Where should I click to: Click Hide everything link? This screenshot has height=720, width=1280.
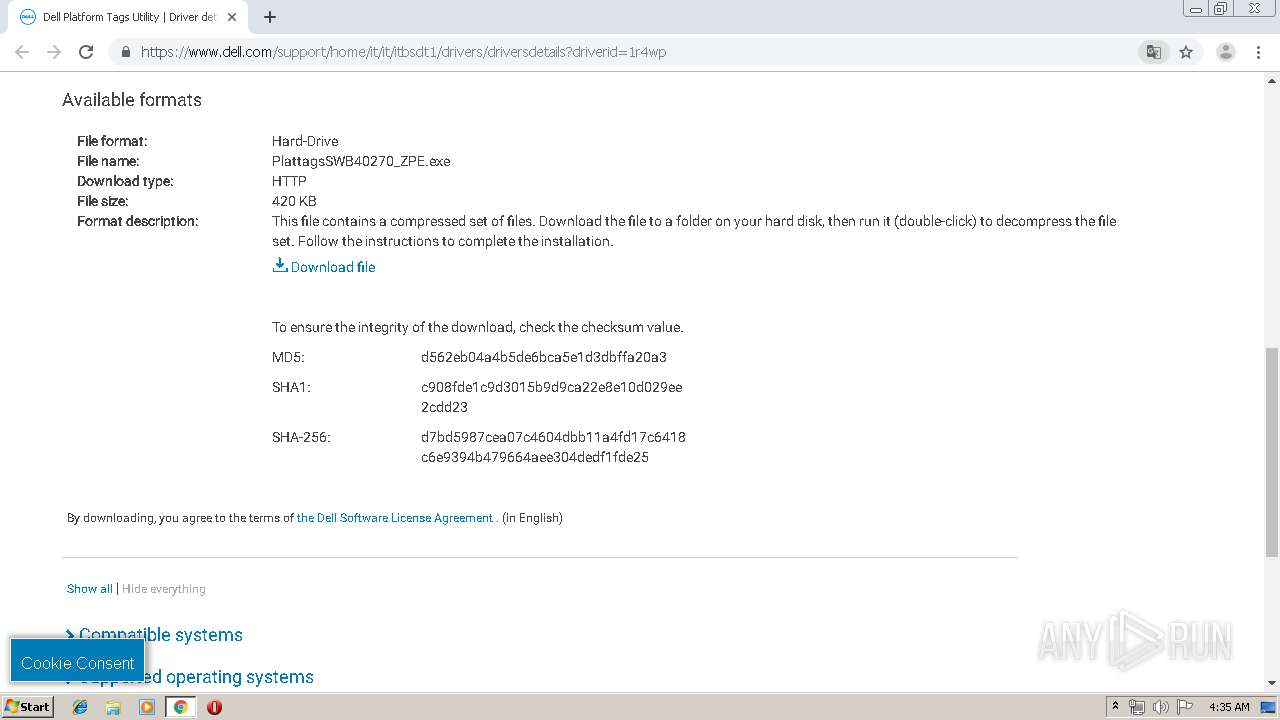click(x=163, y=589)
